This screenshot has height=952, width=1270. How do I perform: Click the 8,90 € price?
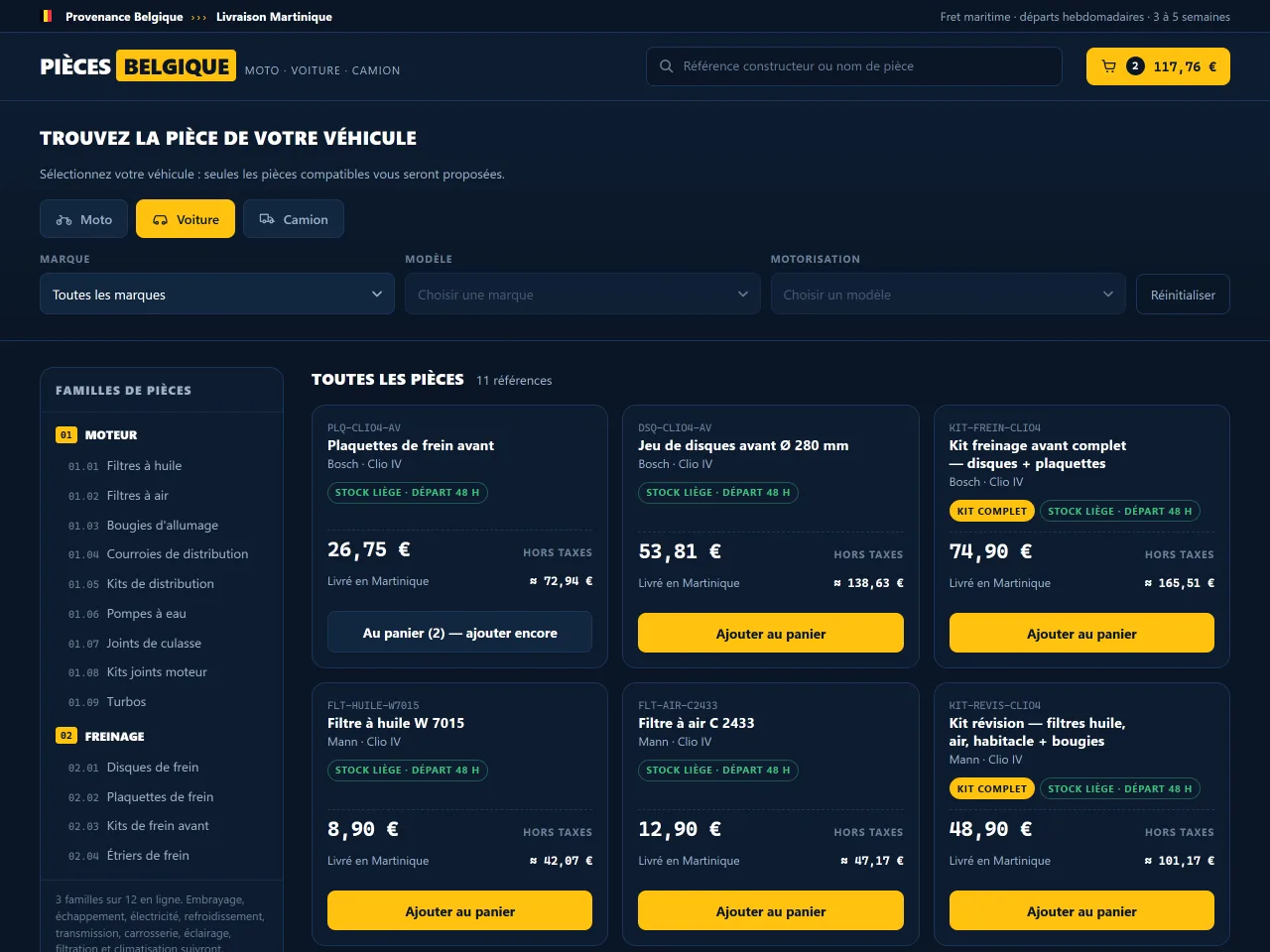tap(363, 829)
